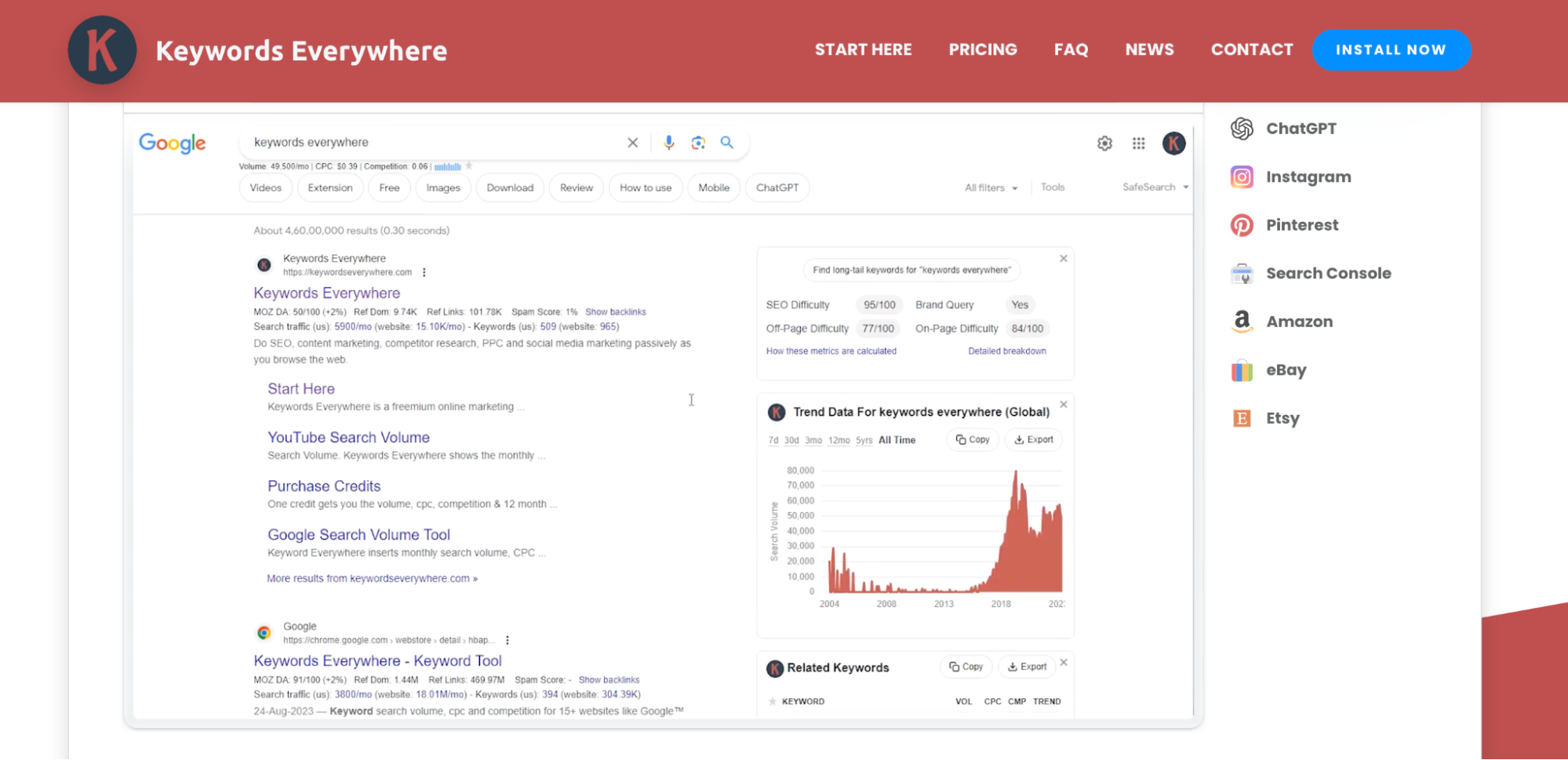Open the Search Console icon
The width and height of the screenshot is (1568, 760).
tap(1242, 274)
